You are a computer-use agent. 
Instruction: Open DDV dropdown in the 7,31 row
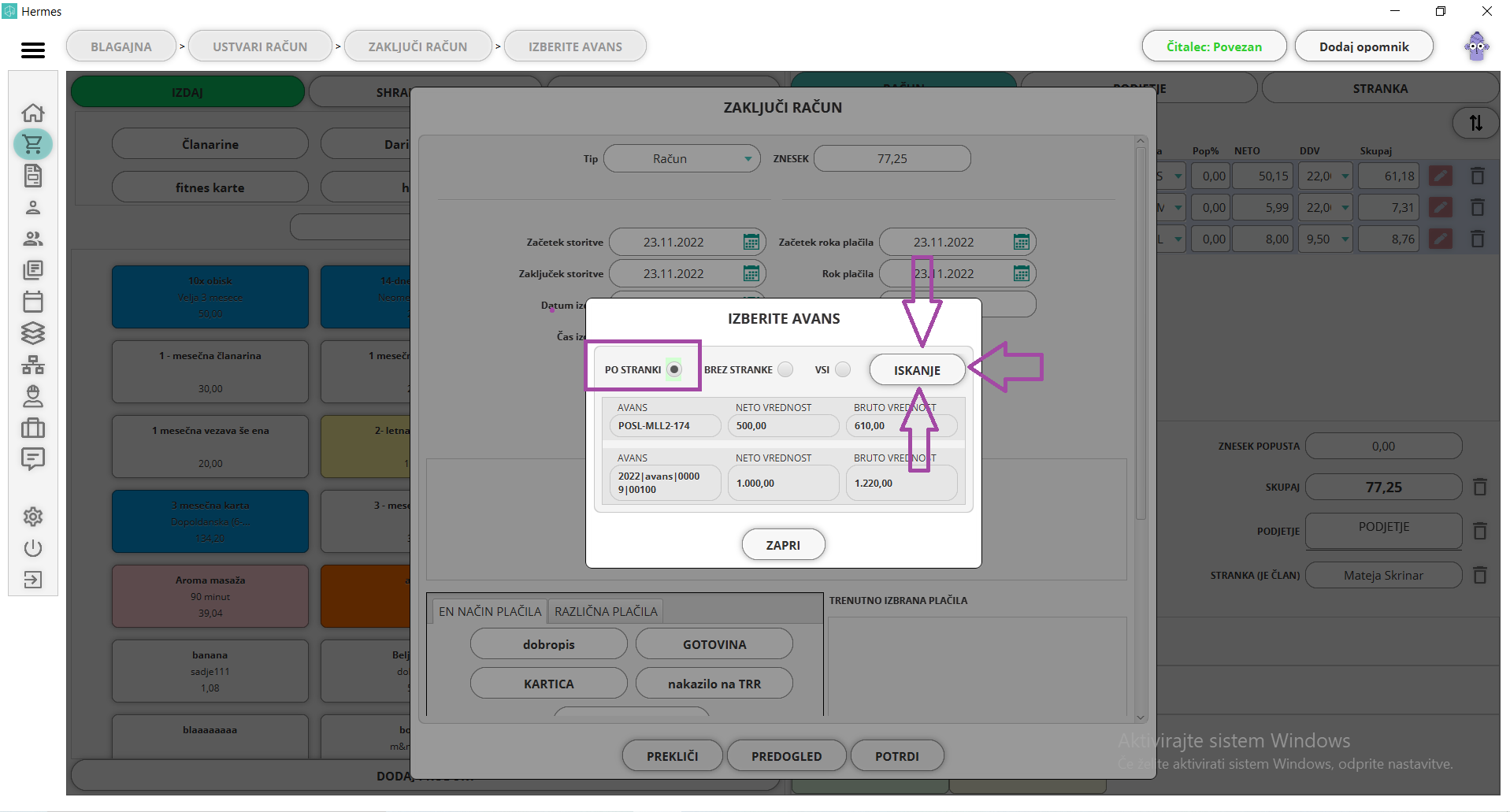coord(1345,207)
